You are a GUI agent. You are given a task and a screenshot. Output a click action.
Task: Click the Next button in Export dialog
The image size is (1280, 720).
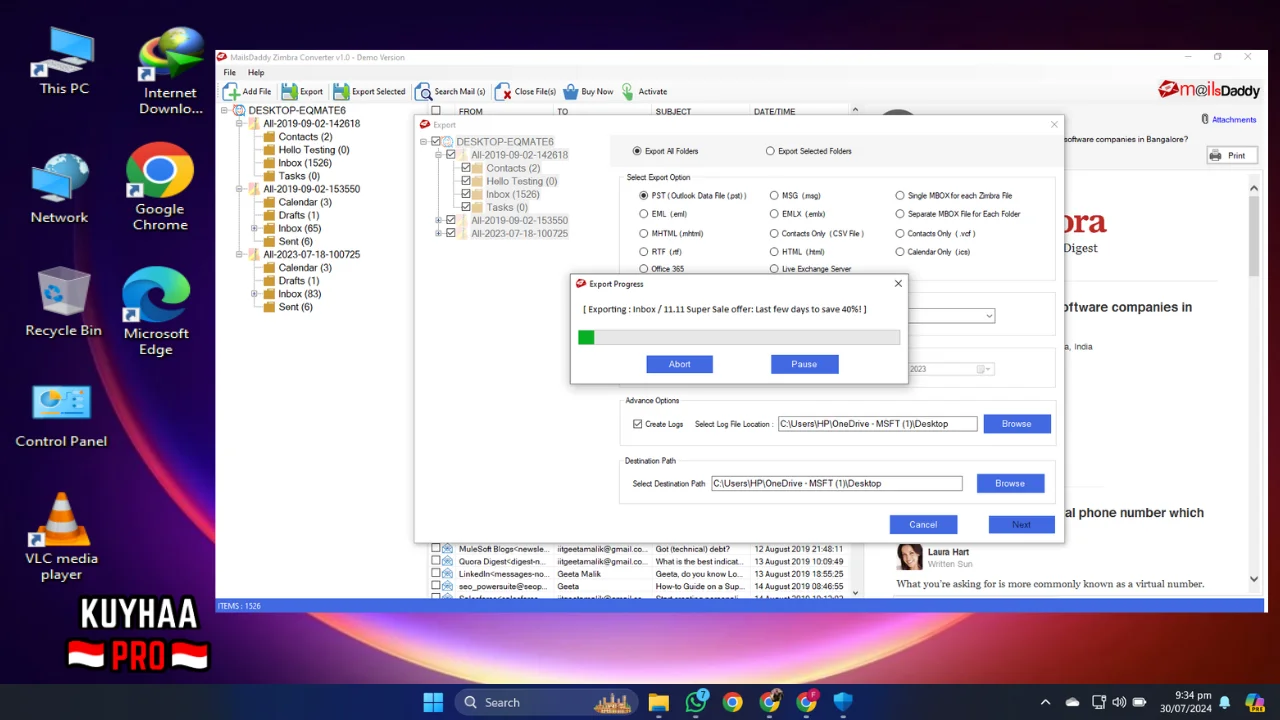click(x=1021, y=524)
